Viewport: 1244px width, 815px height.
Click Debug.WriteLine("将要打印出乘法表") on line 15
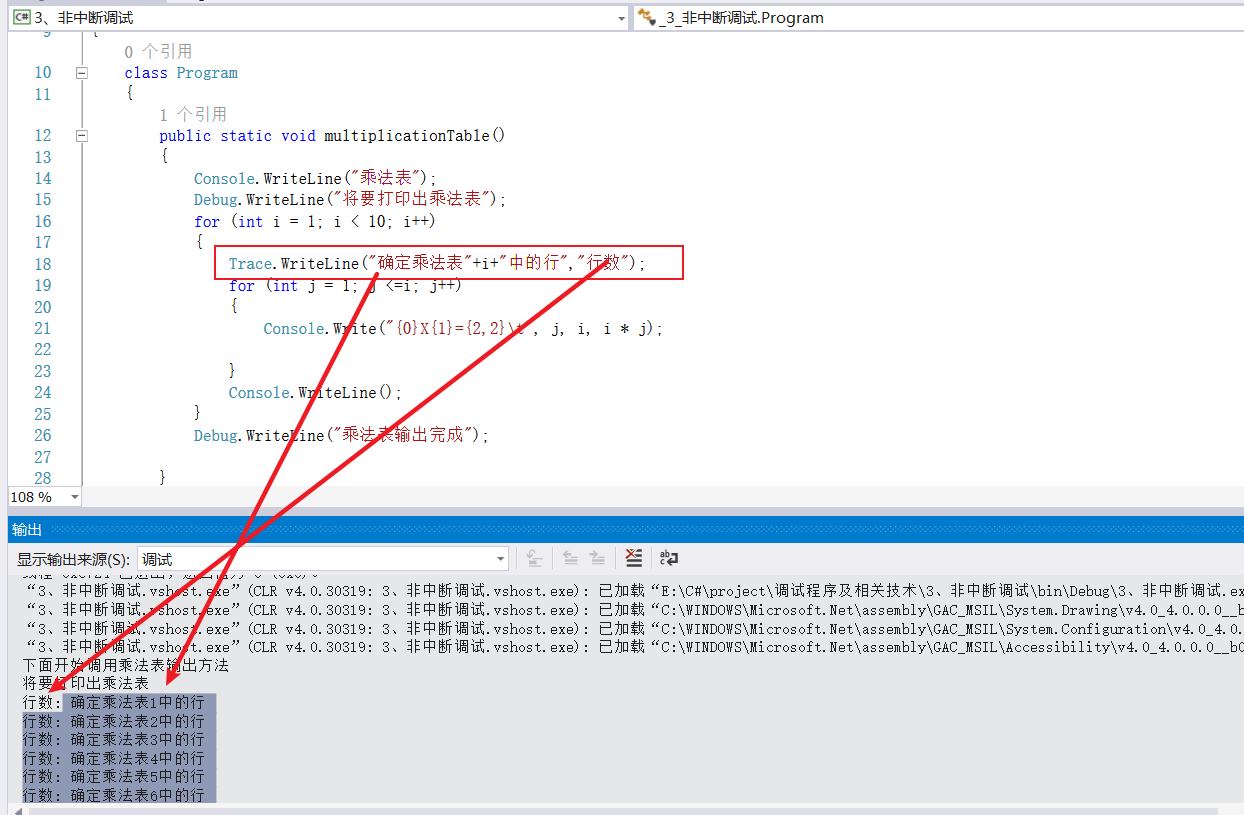(351, 199)
